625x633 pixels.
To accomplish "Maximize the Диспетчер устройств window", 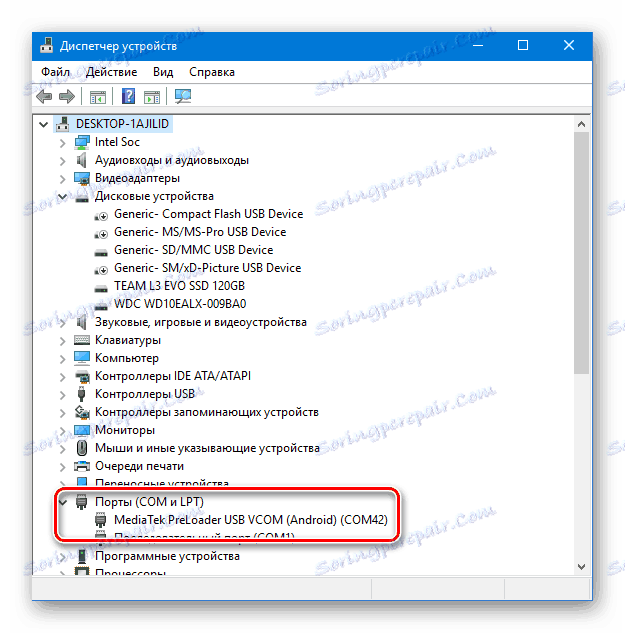I will point(523,45).
